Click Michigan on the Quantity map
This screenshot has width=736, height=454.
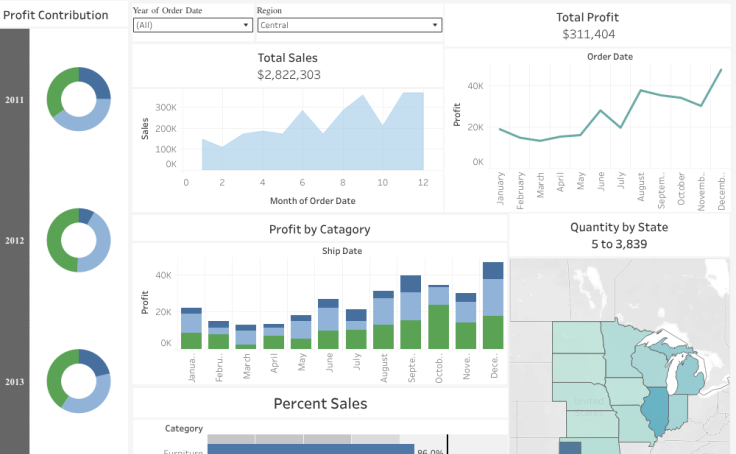(x=689, y=378)
